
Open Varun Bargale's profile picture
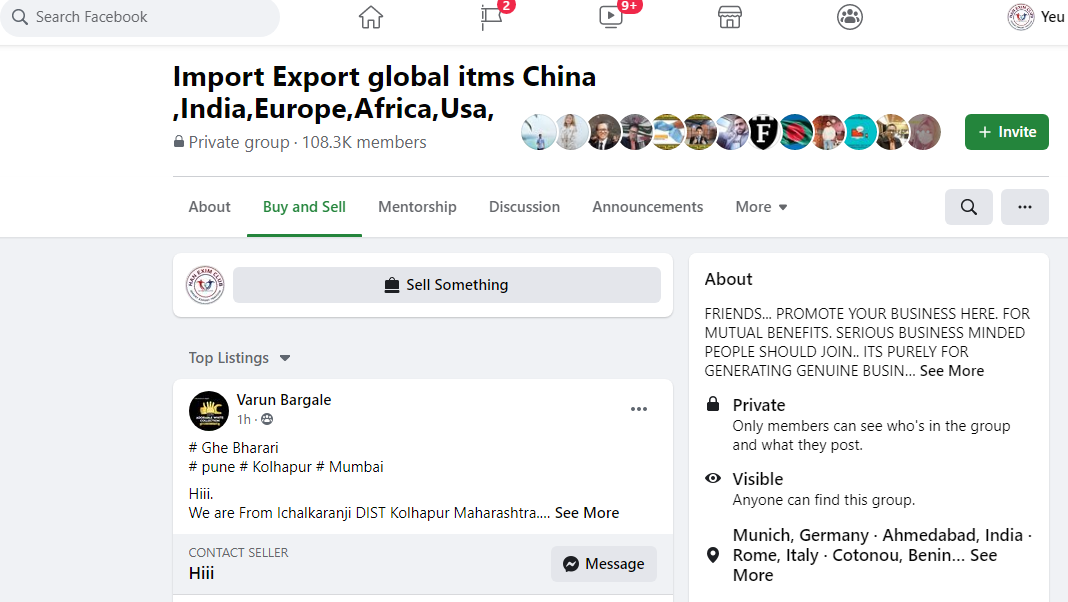[208, 411]
